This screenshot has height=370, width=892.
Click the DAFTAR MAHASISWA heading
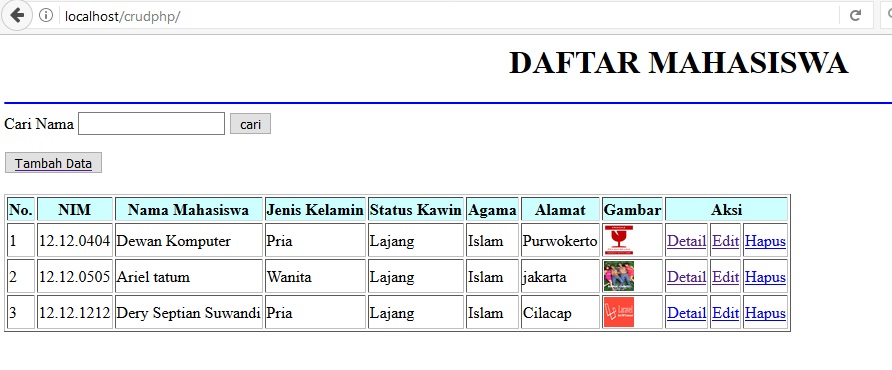679,63
